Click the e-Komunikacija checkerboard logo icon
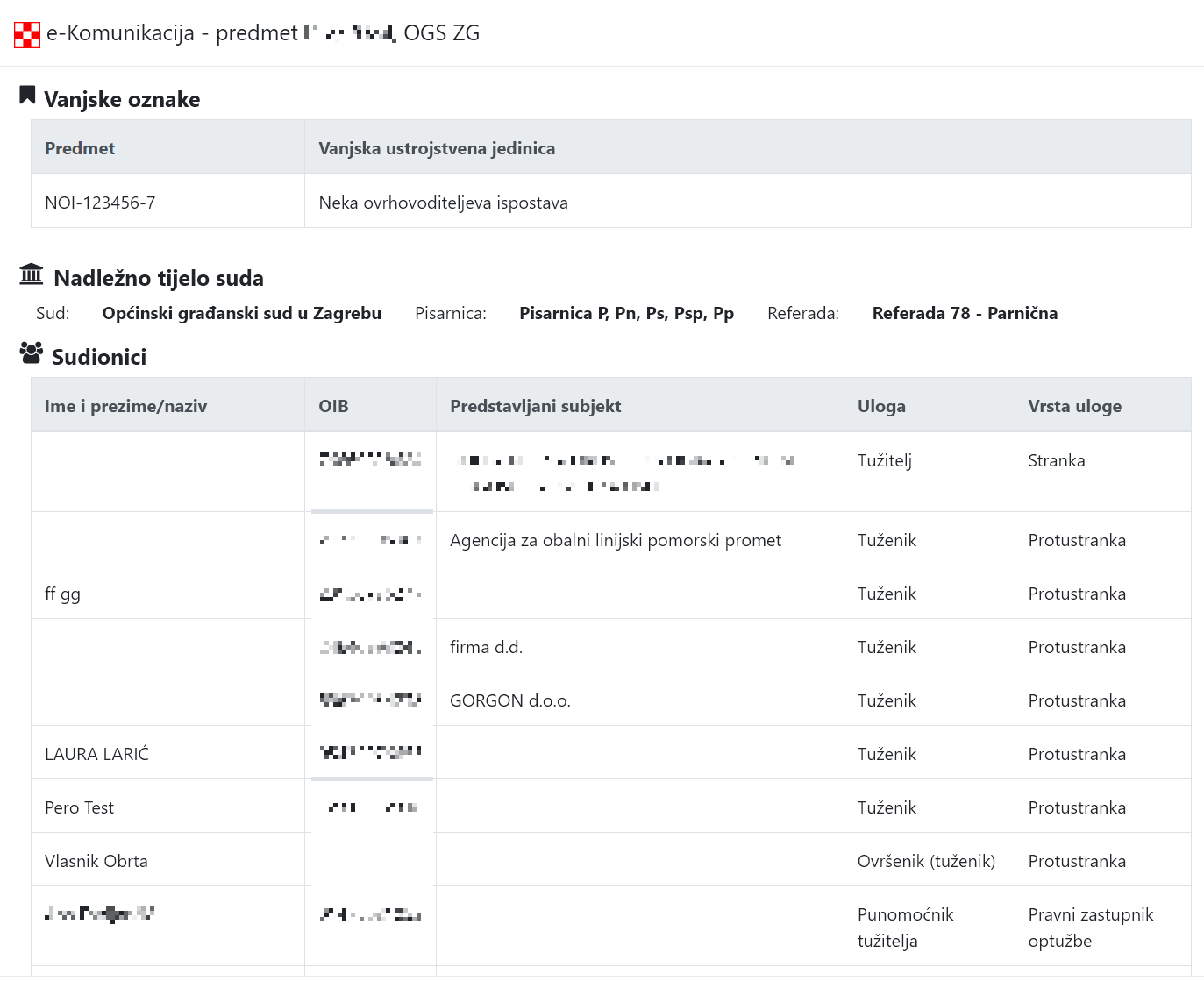This screenshot has height=981, width=1204. click(27, 34)
